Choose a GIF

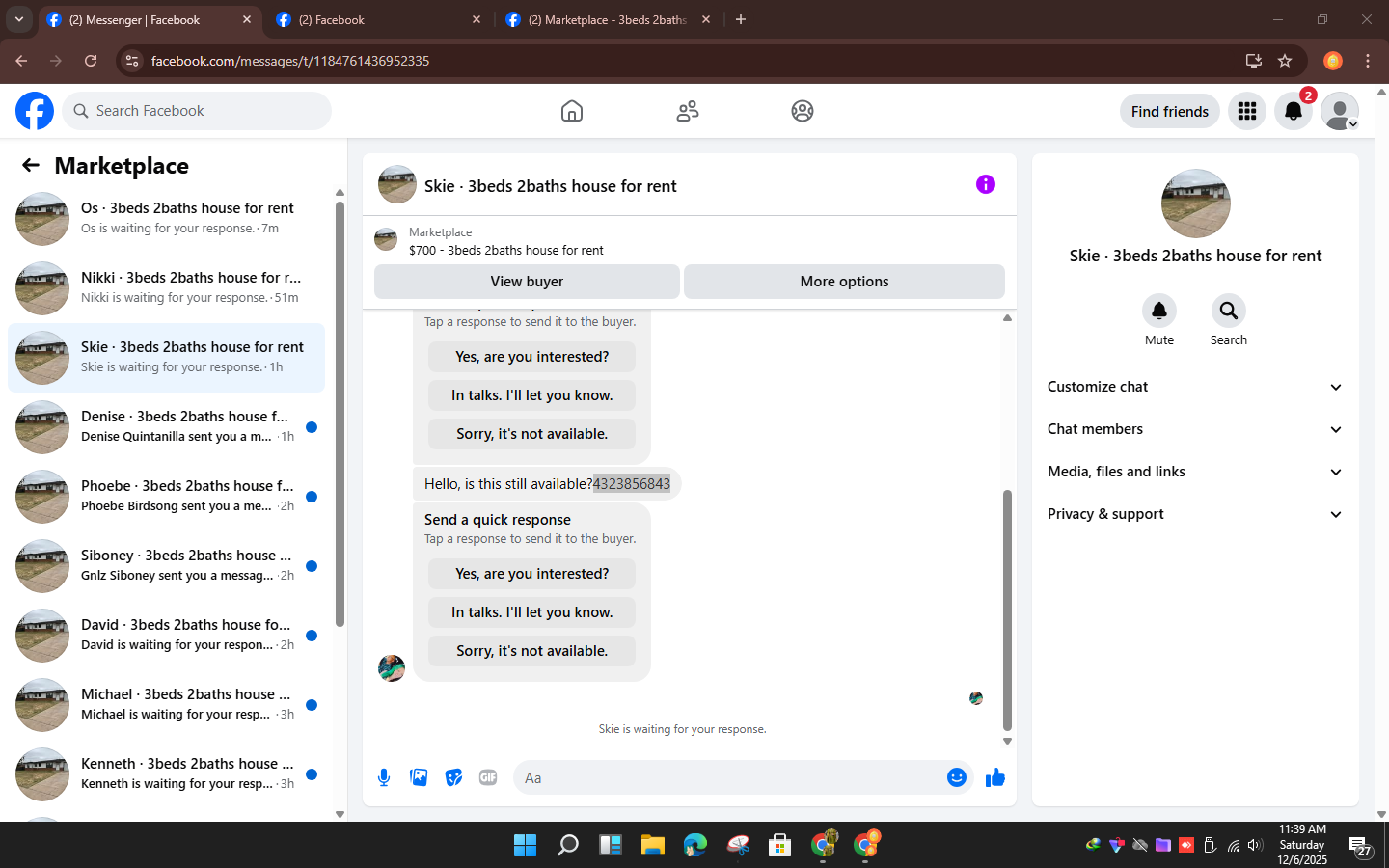click(x=488, y=777)
